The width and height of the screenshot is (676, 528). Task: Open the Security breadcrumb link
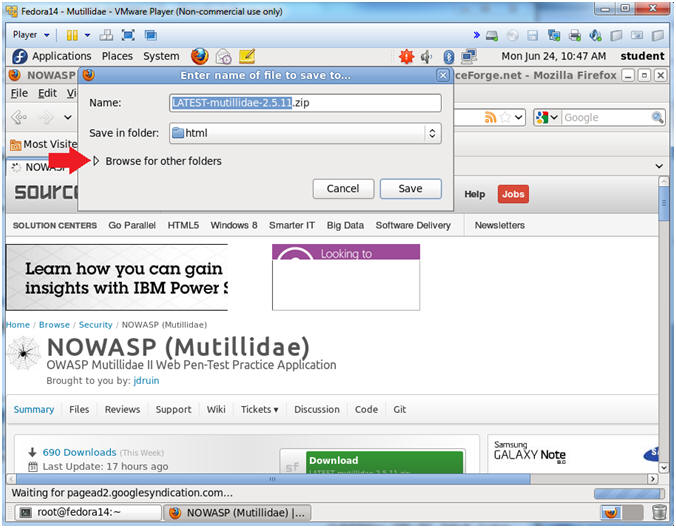(x=96, y=325)
